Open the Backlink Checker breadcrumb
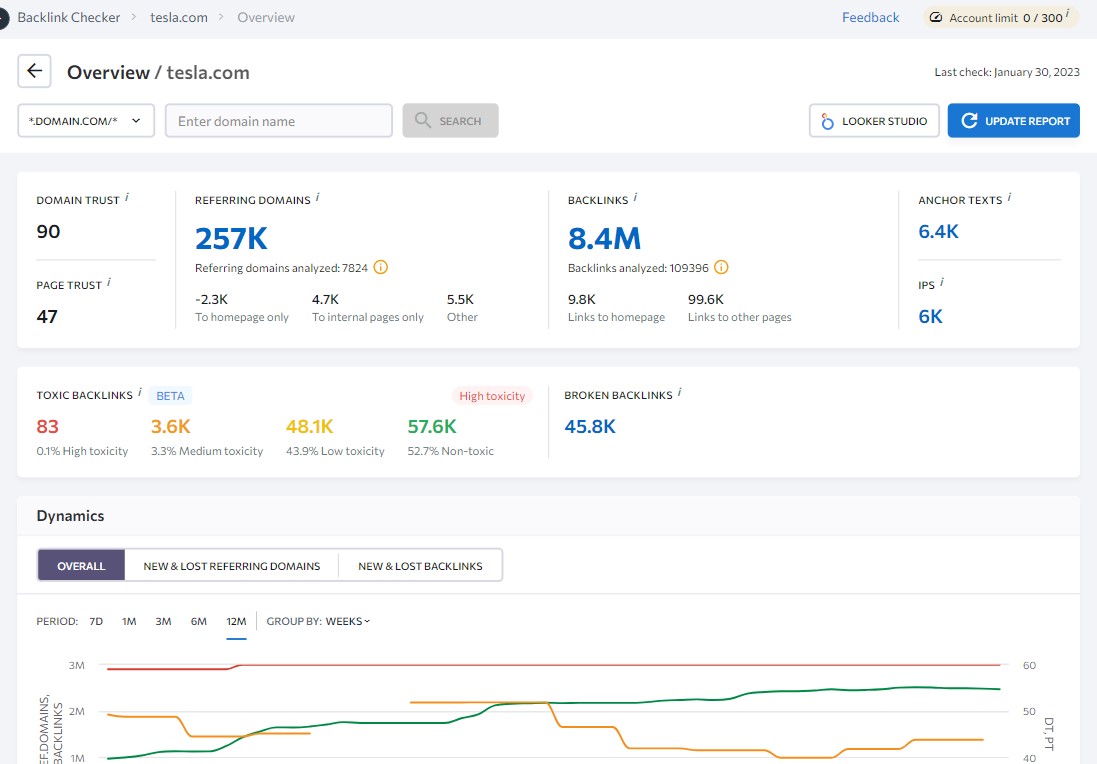 click(68, 17)
